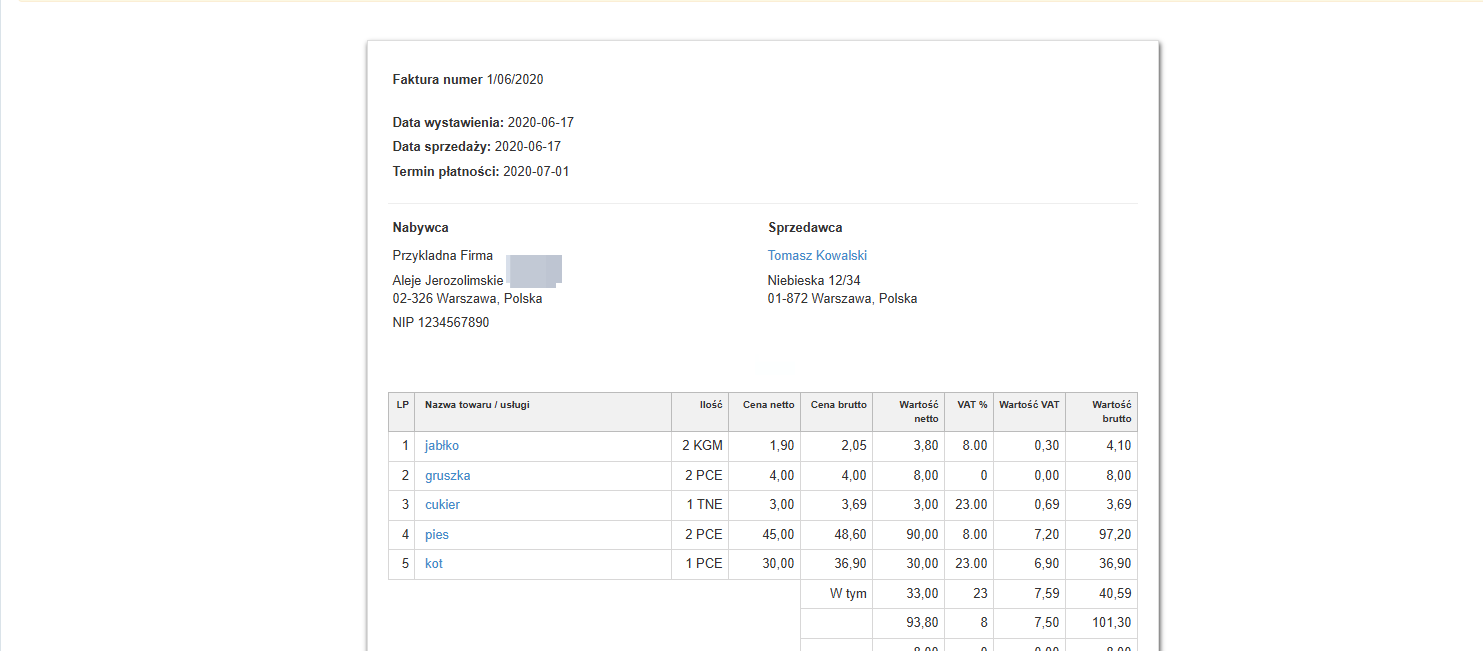Select net value 90,00 in pies row
This screenshot has width=1483, height=651.
point(923,535)
